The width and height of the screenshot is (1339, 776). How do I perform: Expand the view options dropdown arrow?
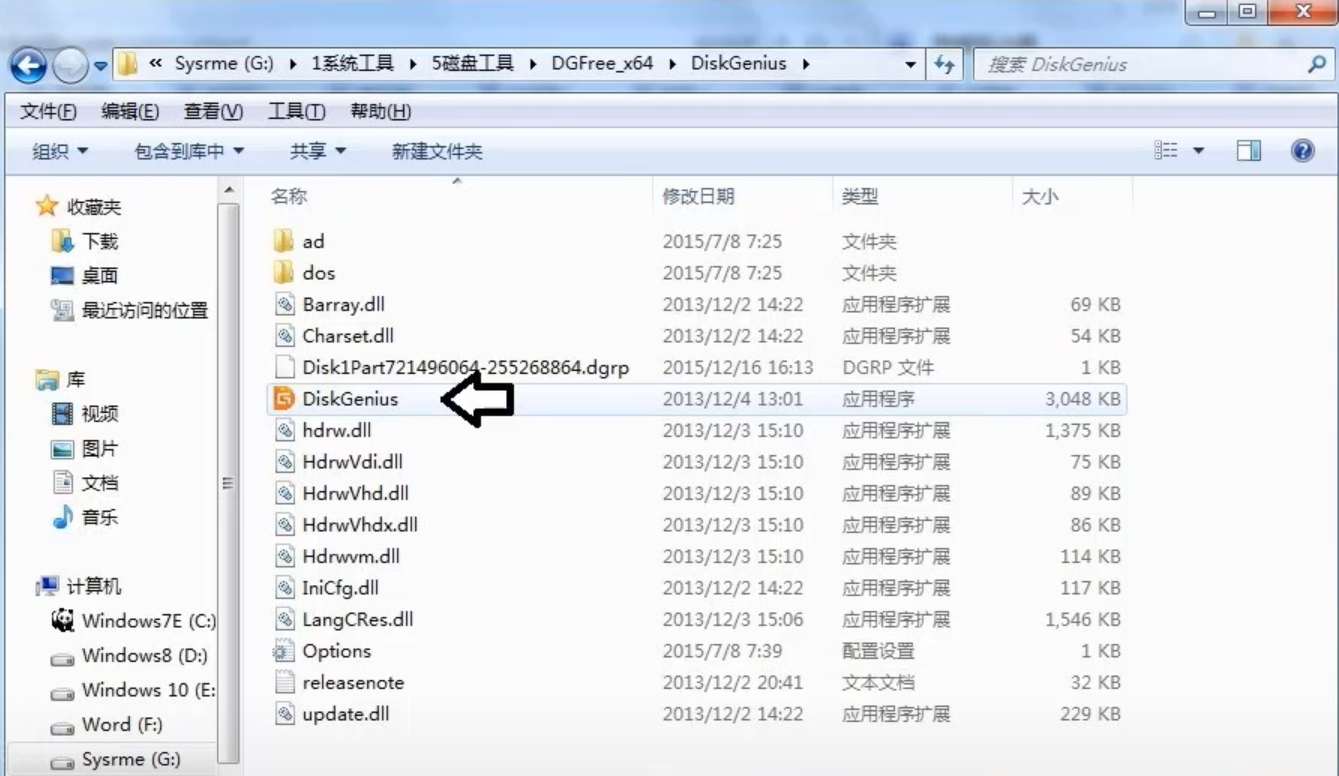(x=1198, y=151)
